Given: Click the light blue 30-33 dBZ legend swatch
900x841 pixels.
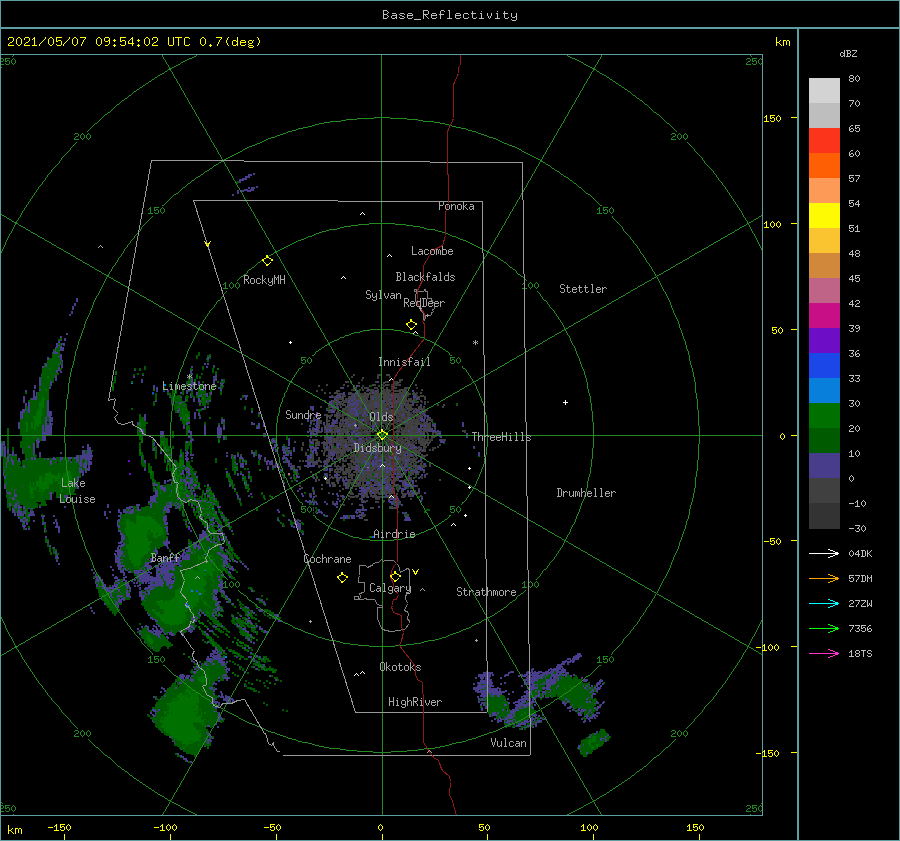Looking at the screenshot, I should (824, 391).
